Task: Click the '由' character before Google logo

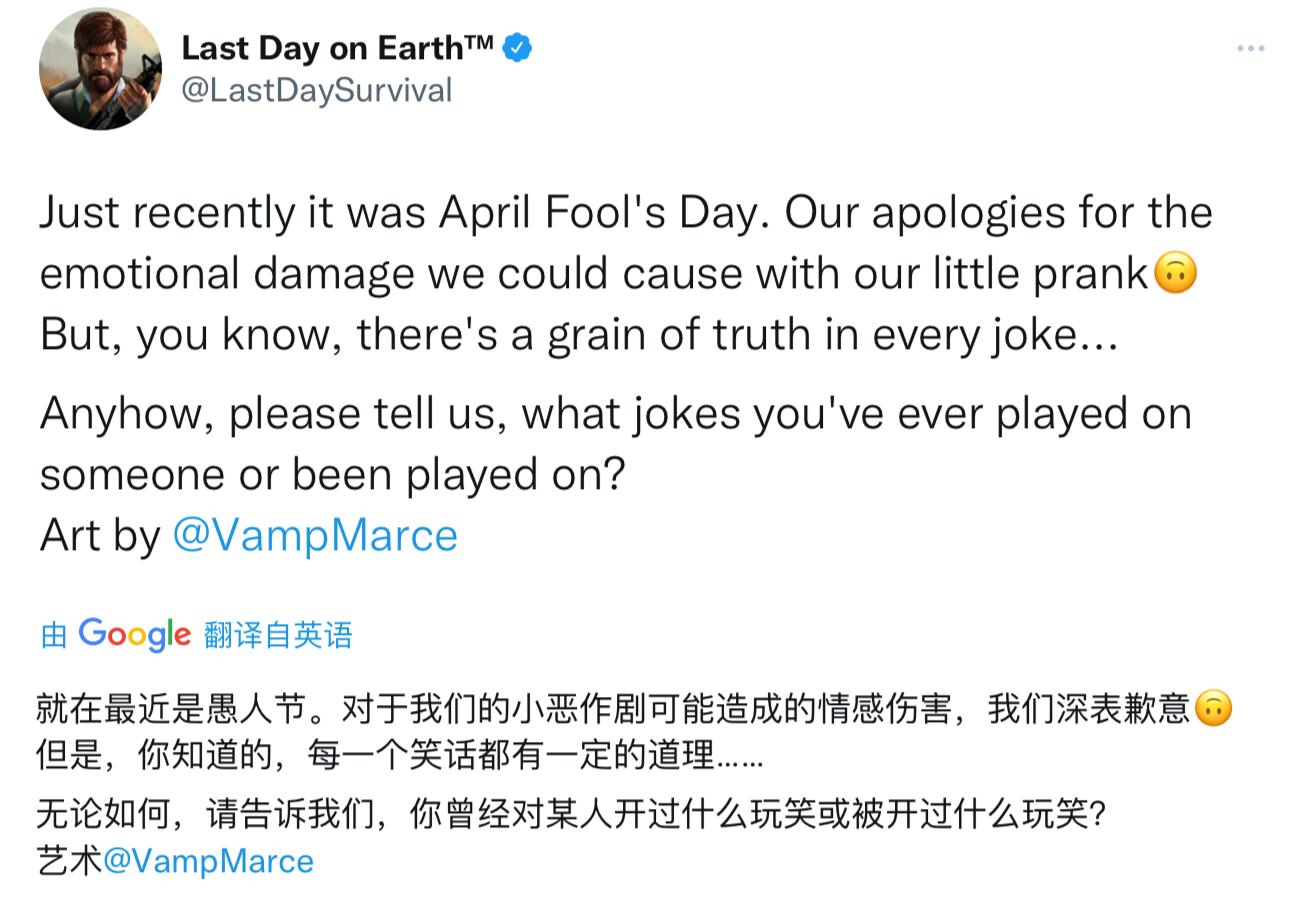Action: (x=54, y=635)
